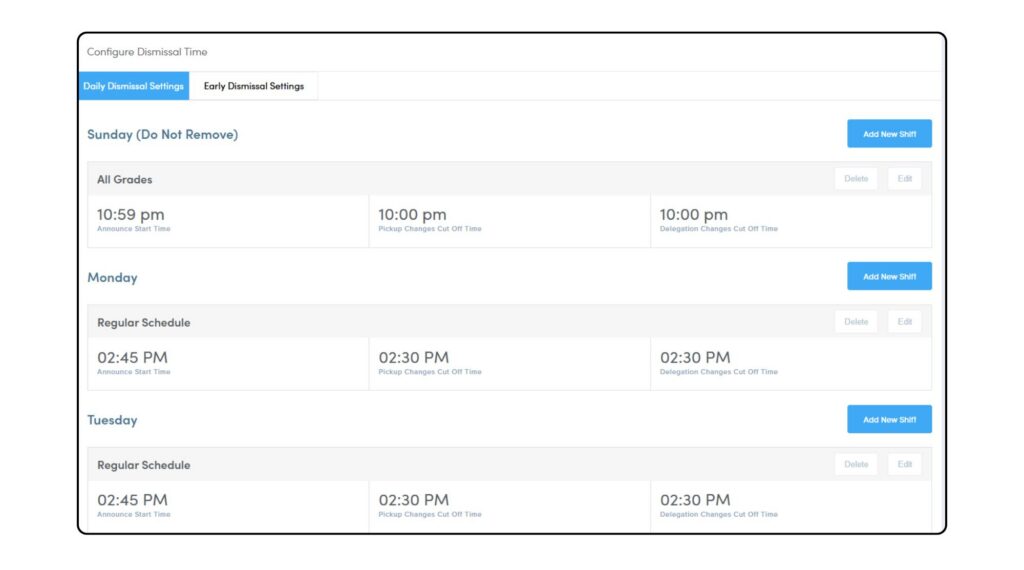Delete Tuesday's Regular Schedule shift

(x=856, y=464)
